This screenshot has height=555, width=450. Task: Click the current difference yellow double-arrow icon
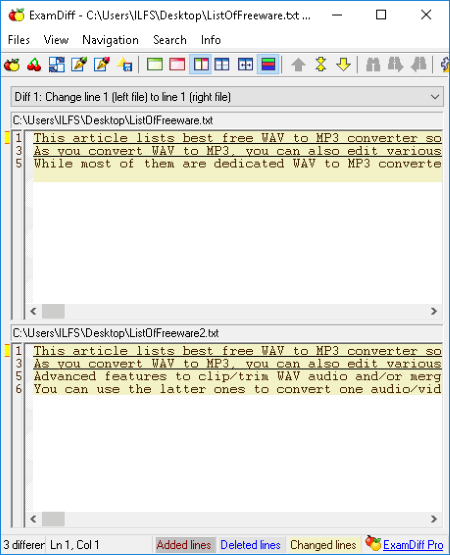(x=321, y=65)
